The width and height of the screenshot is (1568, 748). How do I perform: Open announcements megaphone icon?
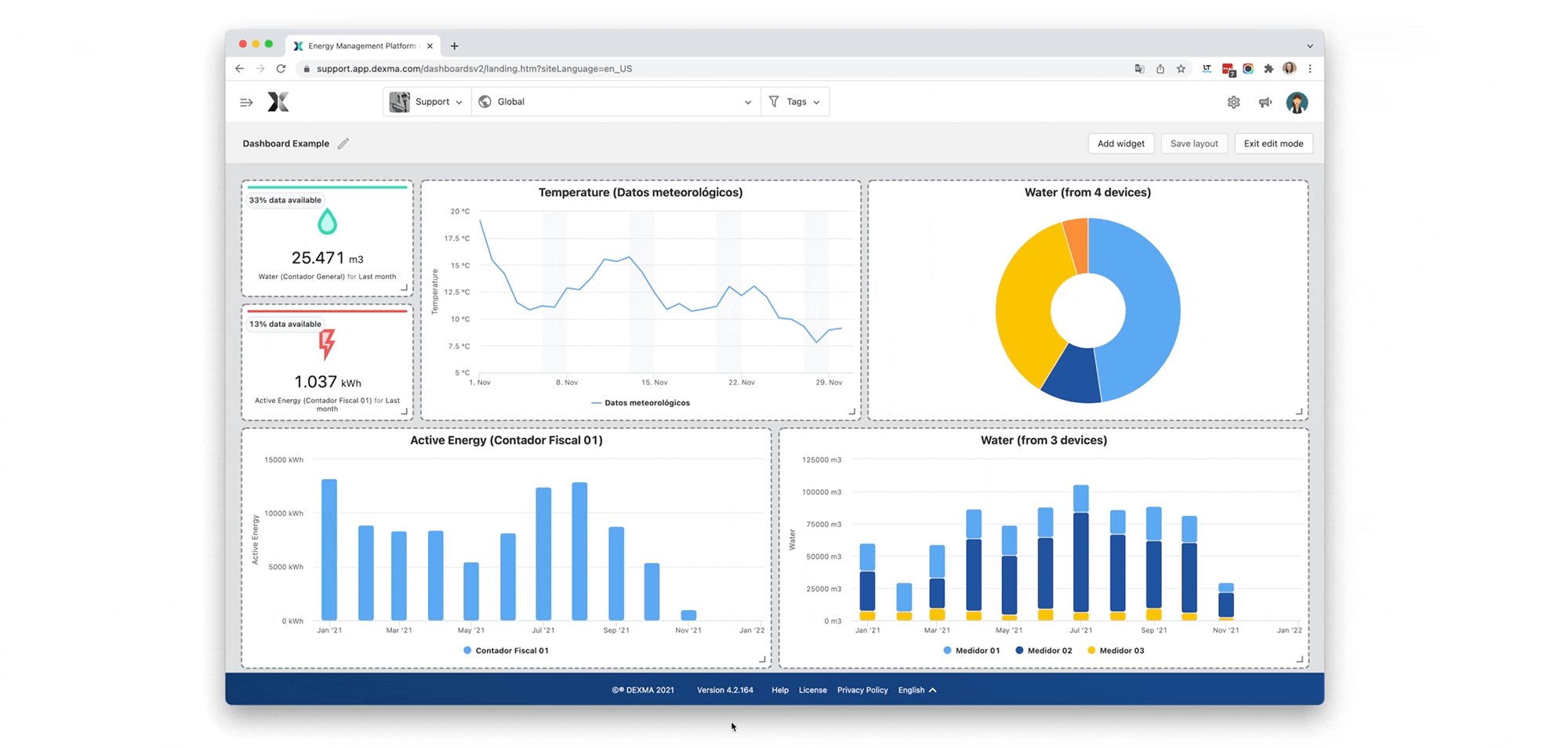(x=1265, y=103)
